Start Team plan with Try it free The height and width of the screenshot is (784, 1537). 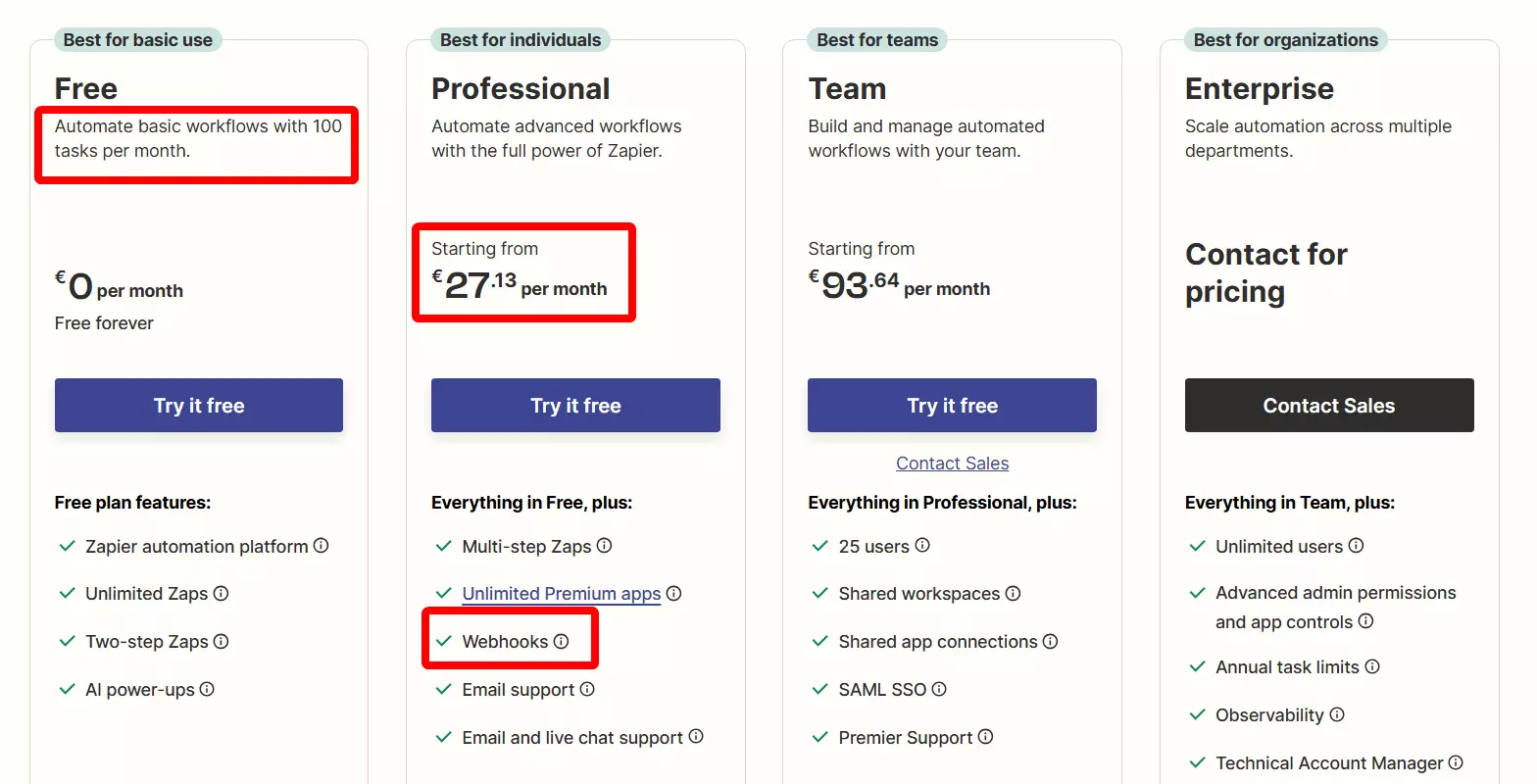pos(952,406)
